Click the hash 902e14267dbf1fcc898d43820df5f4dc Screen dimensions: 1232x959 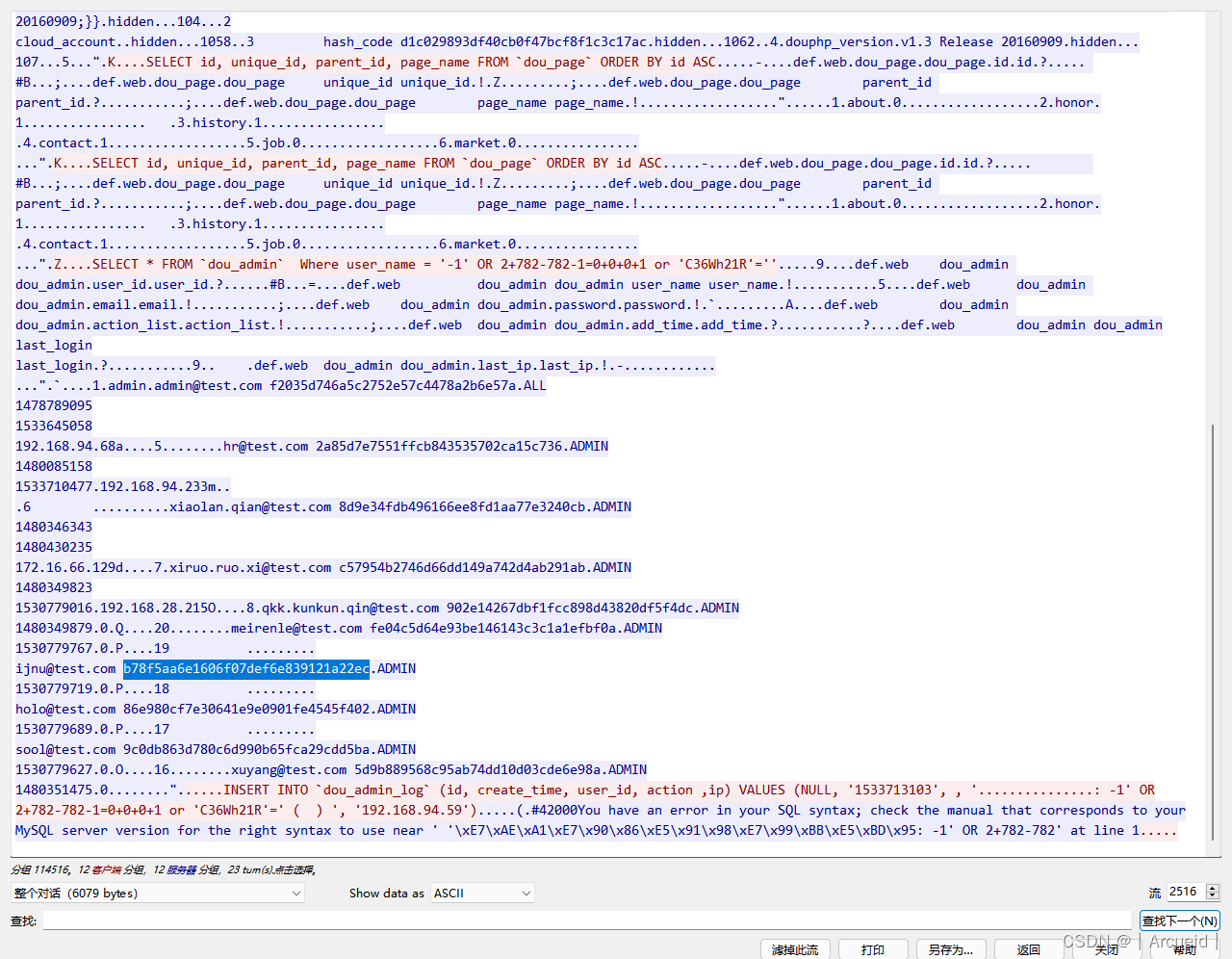[x=570, y=608]
